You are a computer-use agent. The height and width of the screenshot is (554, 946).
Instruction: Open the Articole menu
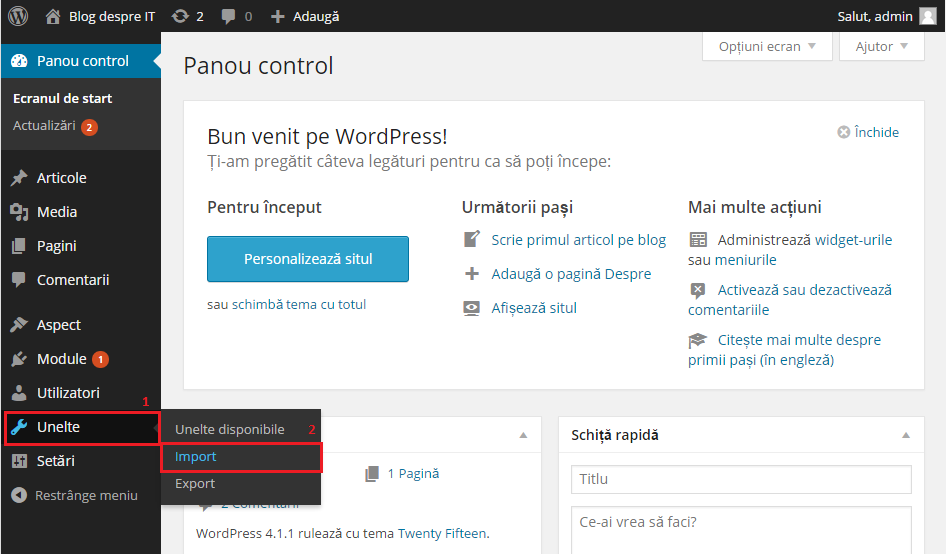[x=80, y=178]
